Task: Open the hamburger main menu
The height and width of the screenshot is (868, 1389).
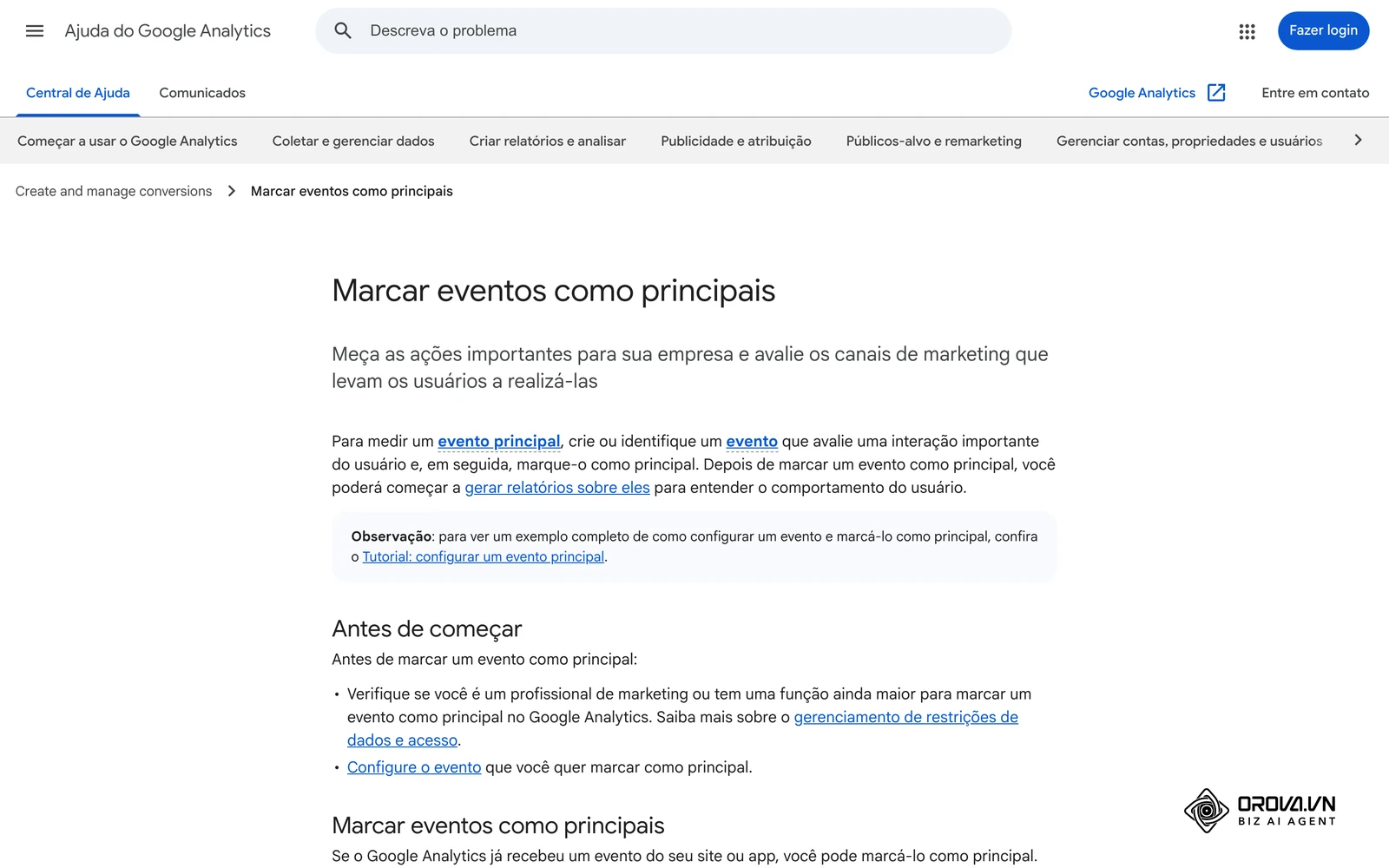Action: 35,31
